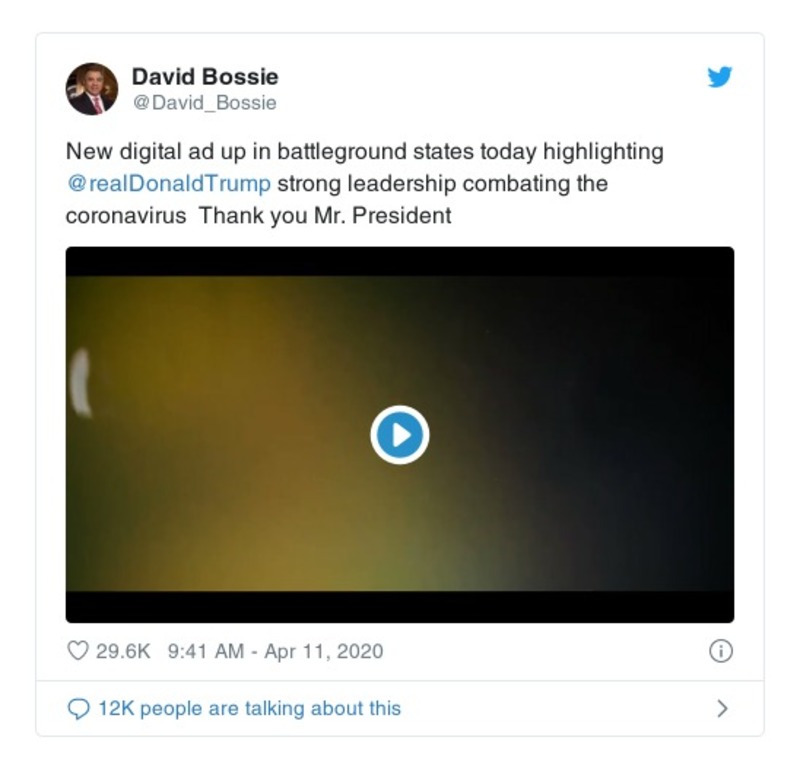Click the white blurred shape in video
Image resolution: width=800 pixels, height=772 pixels.
80,382
